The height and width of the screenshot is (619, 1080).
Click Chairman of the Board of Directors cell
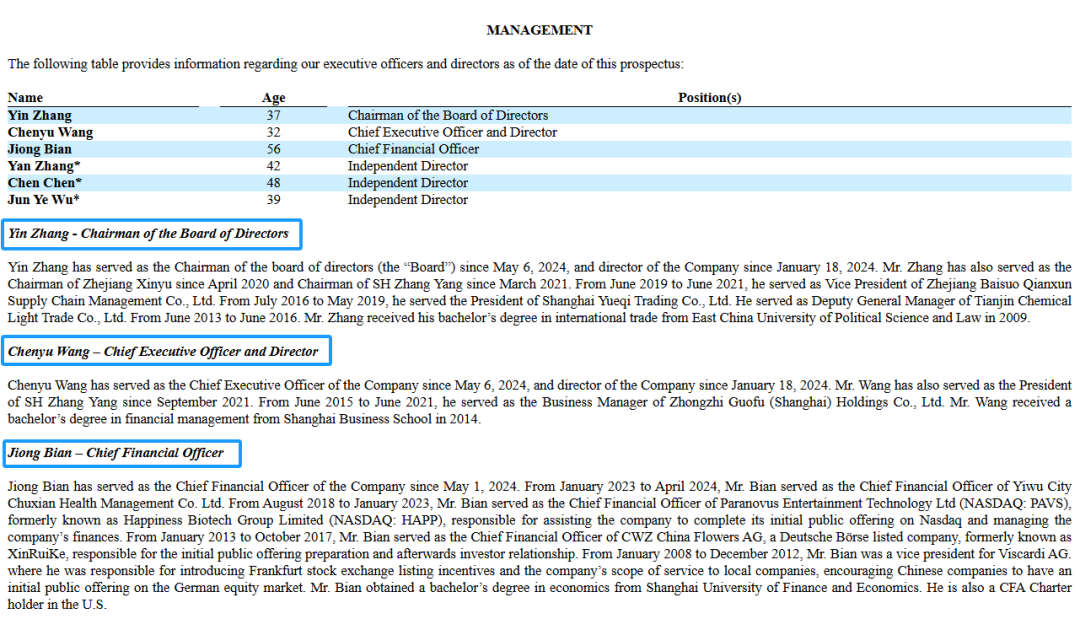pos(448,116)
